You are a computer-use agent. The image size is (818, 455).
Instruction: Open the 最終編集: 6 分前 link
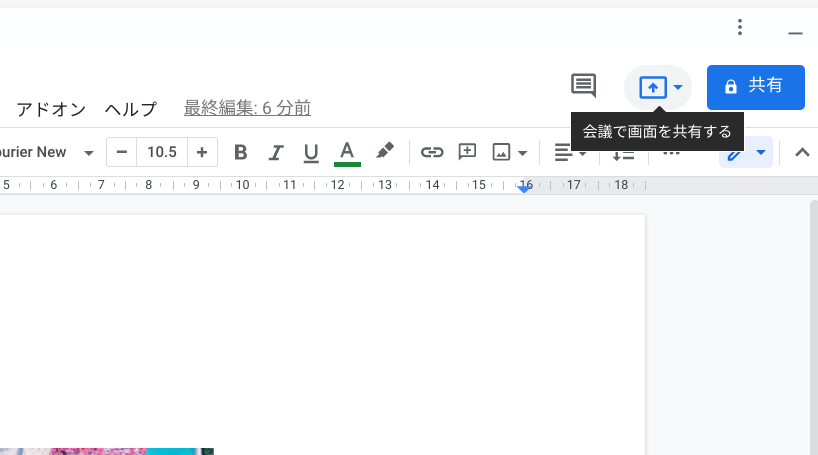(x=247, y=108)
